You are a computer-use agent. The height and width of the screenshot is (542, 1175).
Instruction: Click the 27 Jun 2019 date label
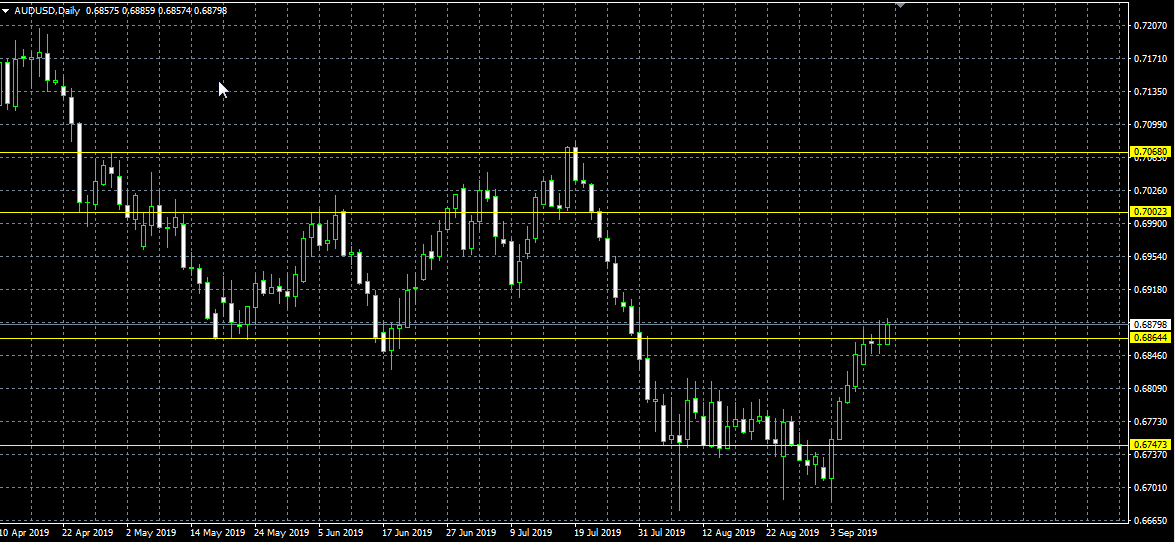(x=471, y=533)
